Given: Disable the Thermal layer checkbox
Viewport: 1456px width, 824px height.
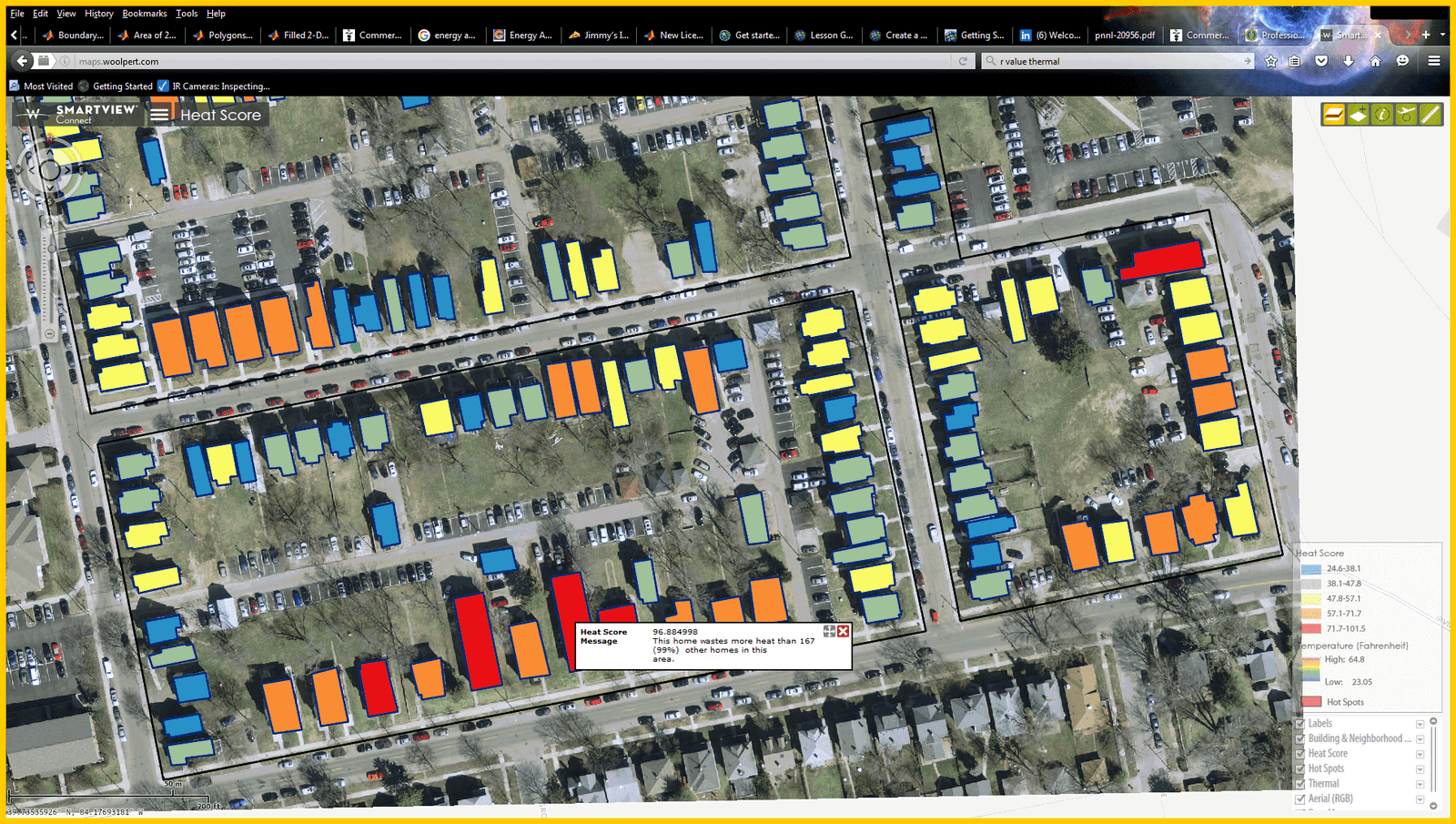Looking at the screenshot, I should pyautogui.click(x=1300, y=784).
